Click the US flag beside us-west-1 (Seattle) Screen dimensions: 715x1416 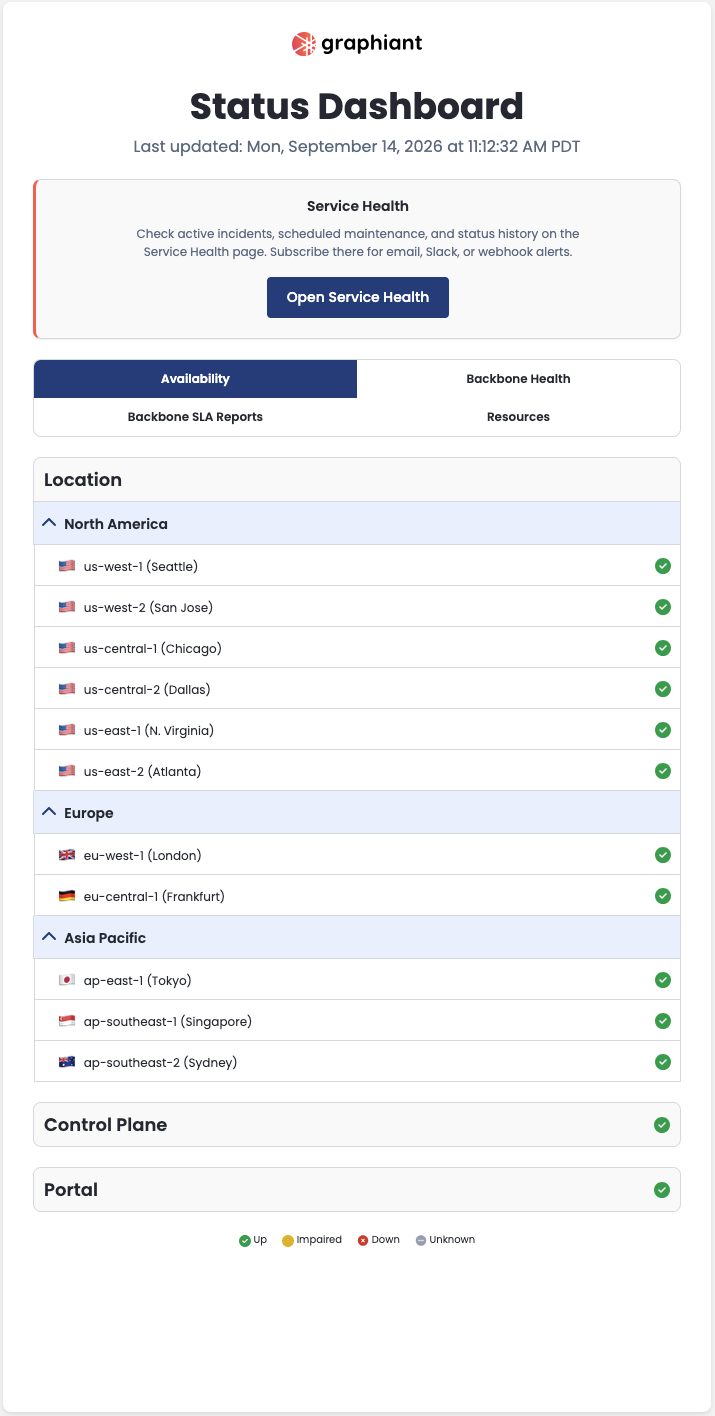tap(67, 566)
